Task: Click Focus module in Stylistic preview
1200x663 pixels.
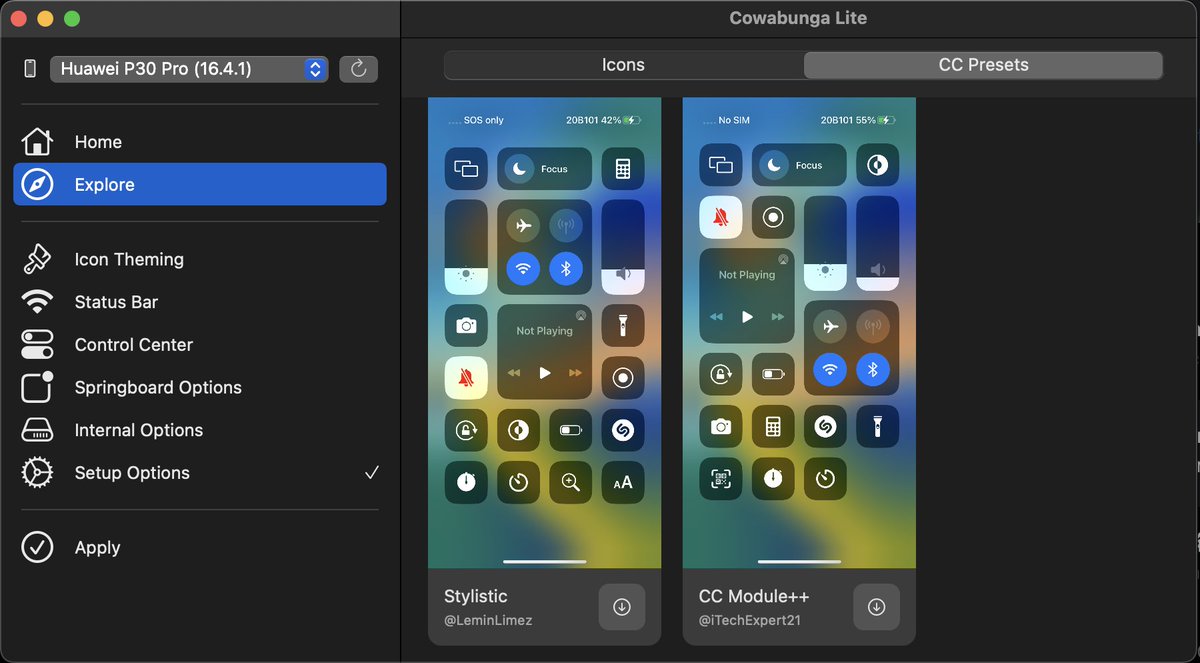Action: pos(545,169)
